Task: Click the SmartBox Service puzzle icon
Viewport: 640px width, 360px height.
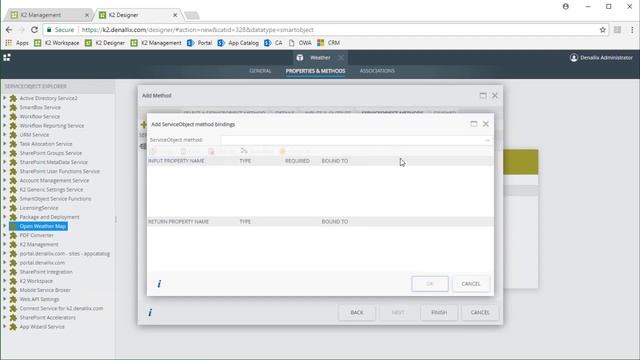Action: pos(13,107)
